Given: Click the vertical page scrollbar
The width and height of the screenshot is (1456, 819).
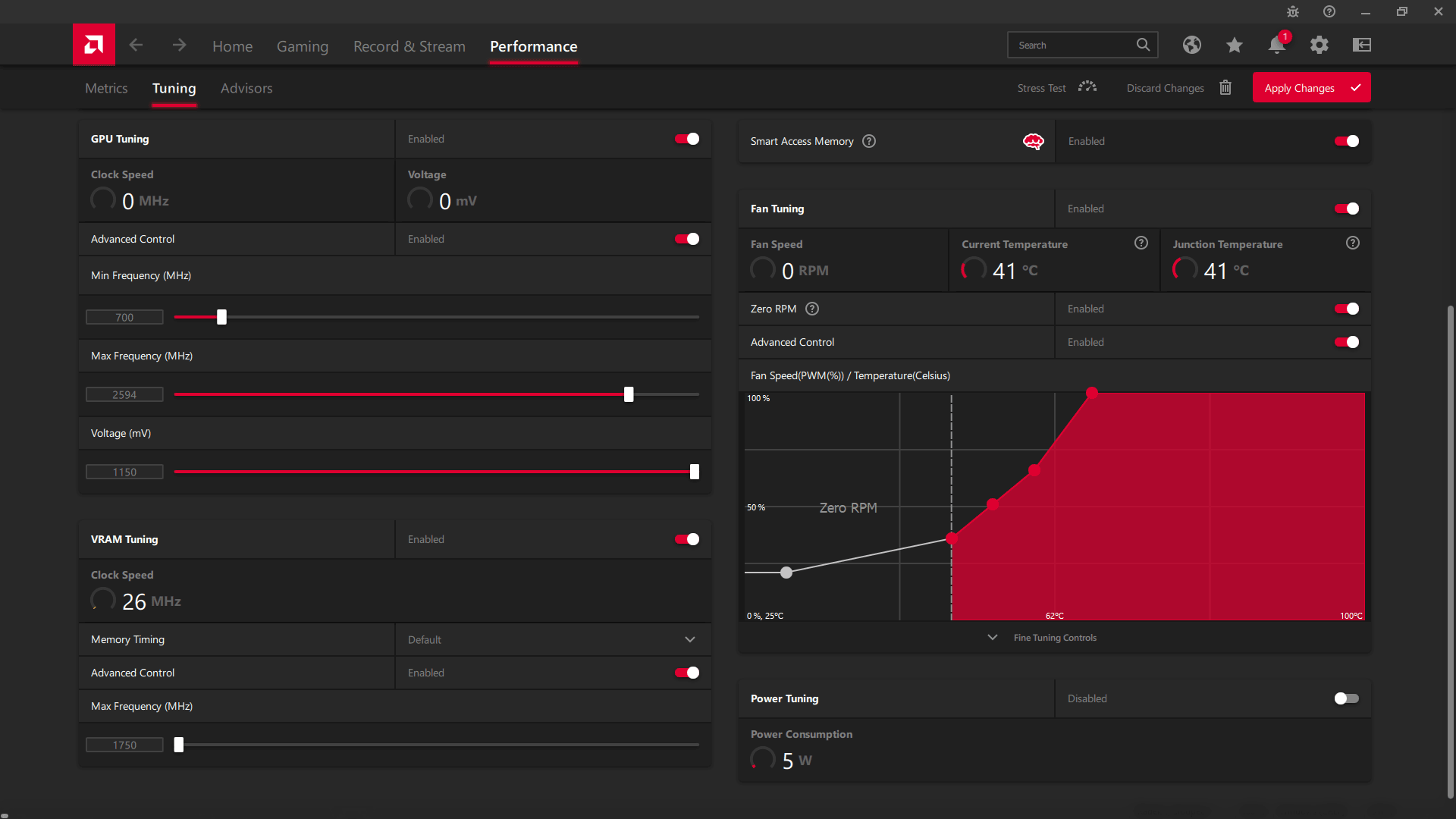Looking at the screenshot, I should click(1450, 551).
